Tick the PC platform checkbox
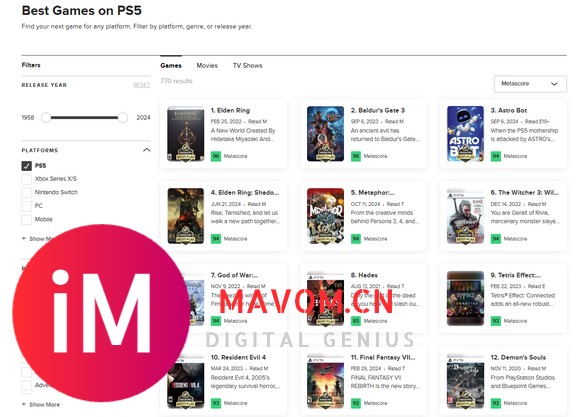Viewport: 580px width, 417px height. (26, 206)
